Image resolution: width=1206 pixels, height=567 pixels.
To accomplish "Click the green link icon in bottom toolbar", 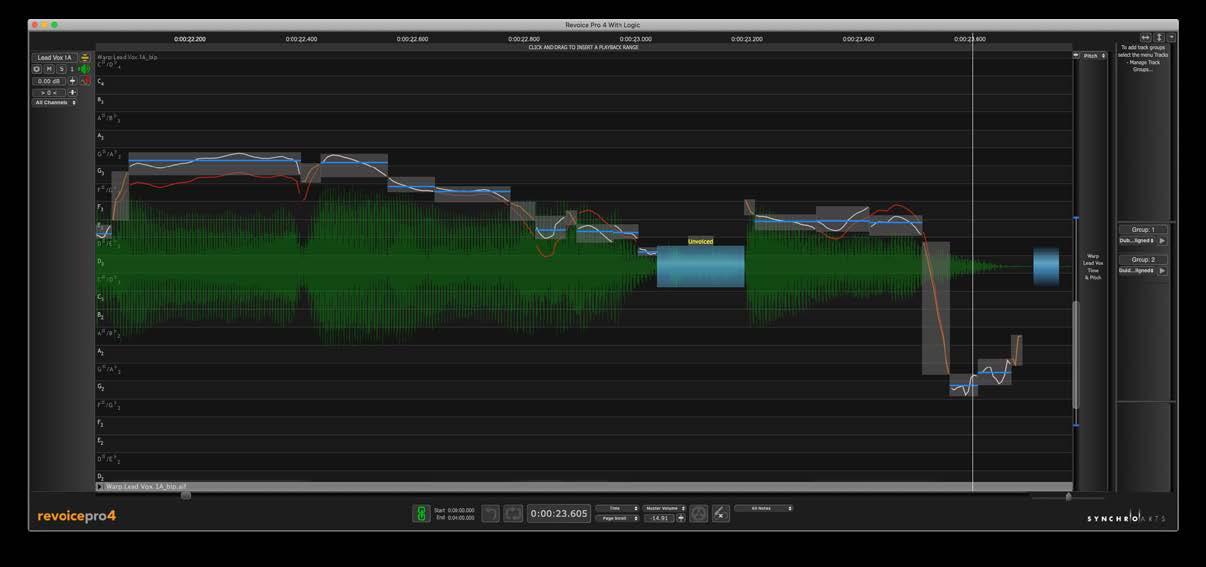I will 422,513.
